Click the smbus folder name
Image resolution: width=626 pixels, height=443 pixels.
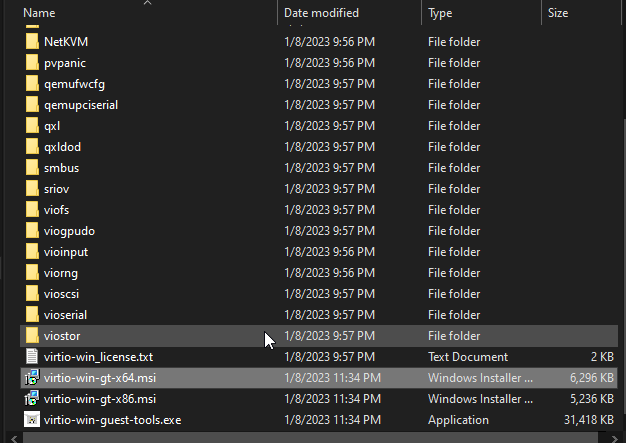(x=61, y=168)
